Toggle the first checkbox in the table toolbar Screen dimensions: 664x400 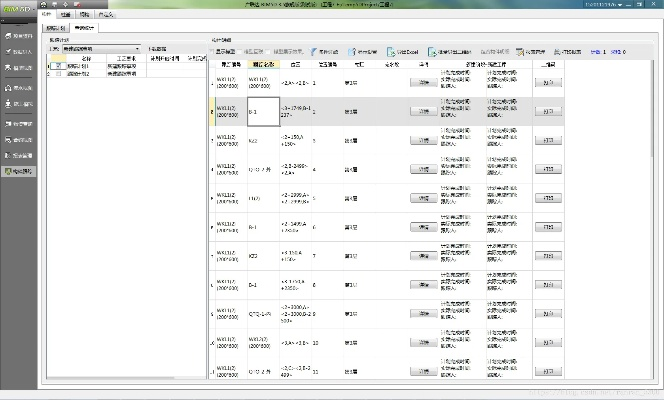[x=213, y=49]
